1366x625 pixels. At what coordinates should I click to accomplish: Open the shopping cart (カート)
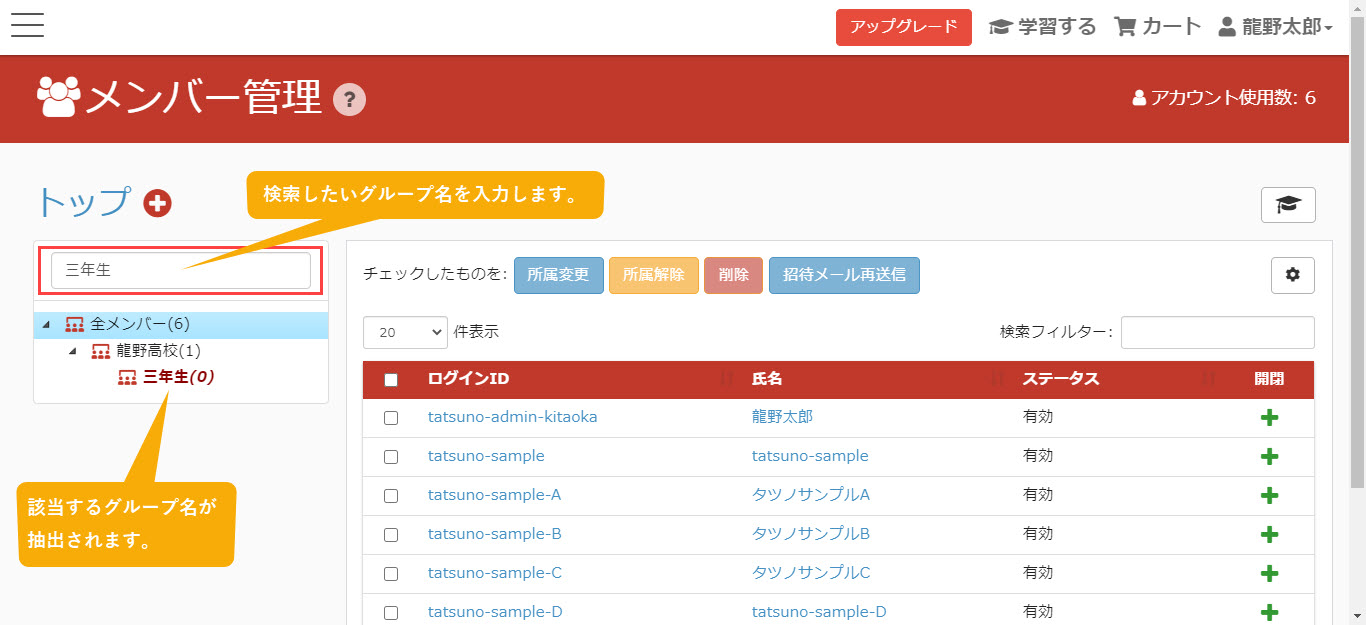coord(1158,27)
